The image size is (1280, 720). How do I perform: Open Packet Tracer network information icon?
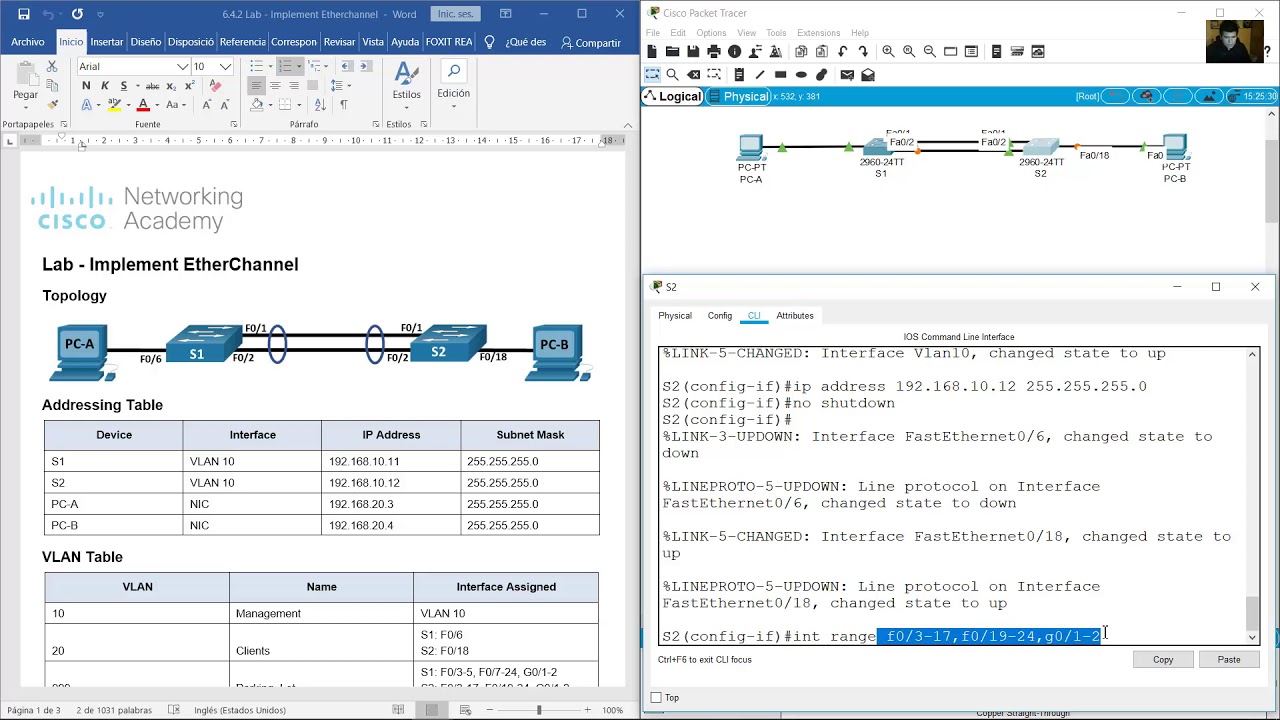pyautogui.click(x=734, y=51)
